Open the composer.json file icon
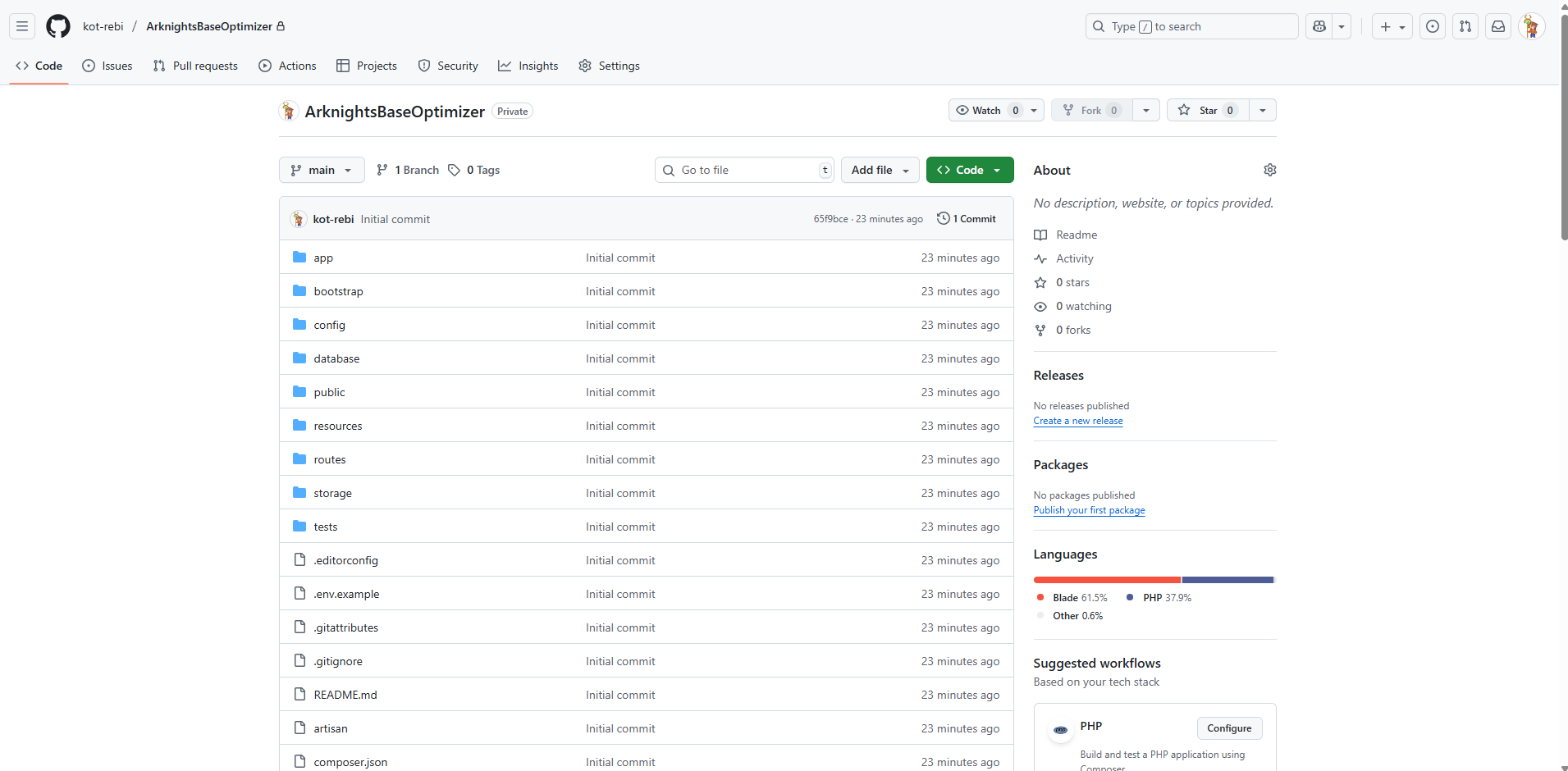 tap(299, 762)
